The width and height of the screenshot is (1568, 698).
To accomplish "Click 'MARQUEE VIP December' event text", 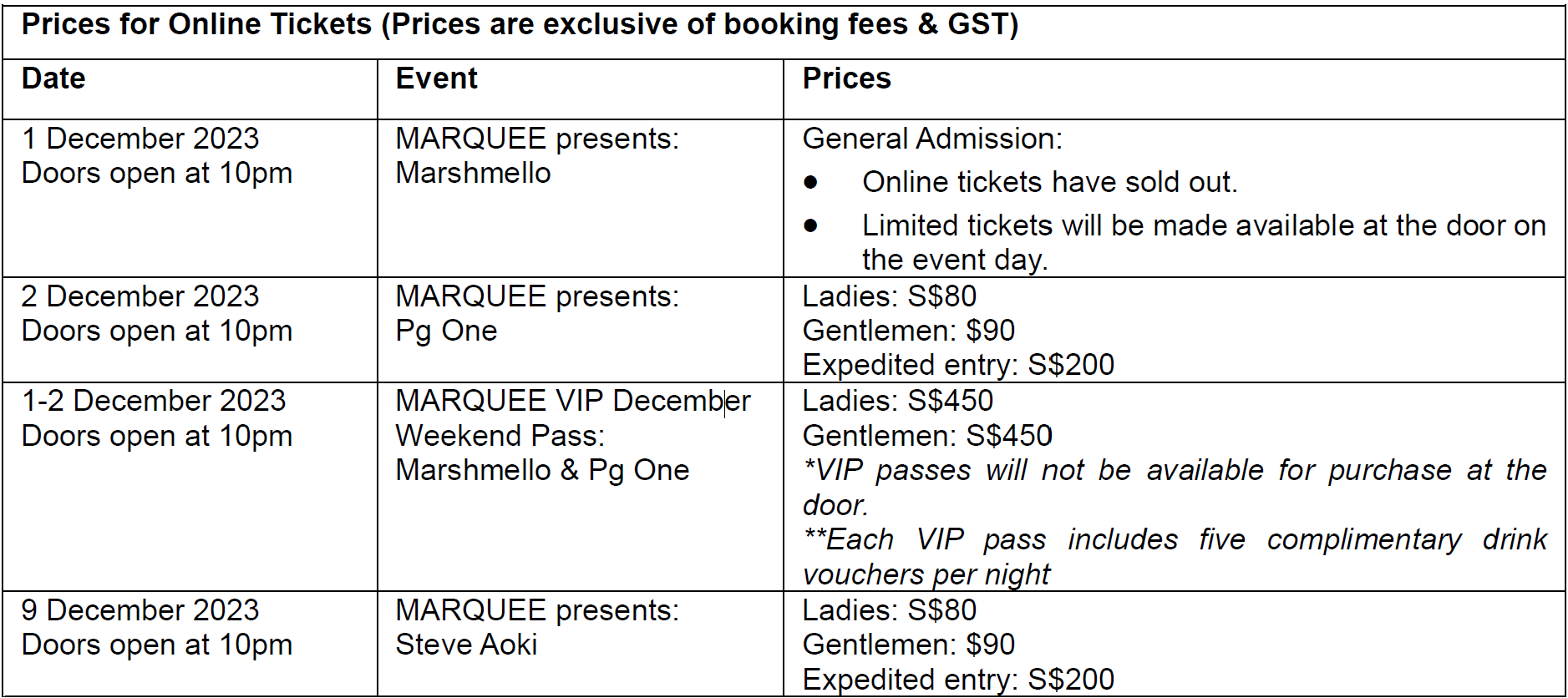I will pyautogui.click(x=573, y=401).
